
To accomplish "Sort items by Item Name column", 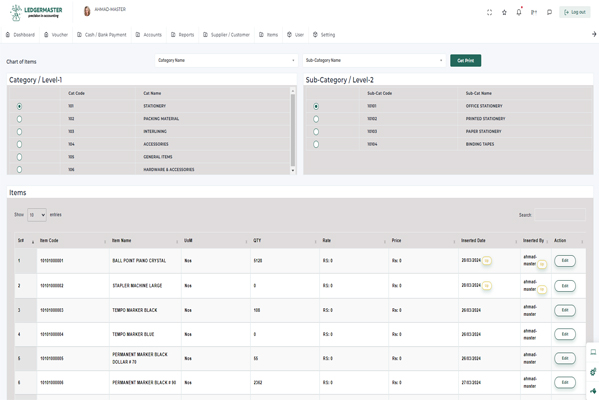I will coord(145,241).
